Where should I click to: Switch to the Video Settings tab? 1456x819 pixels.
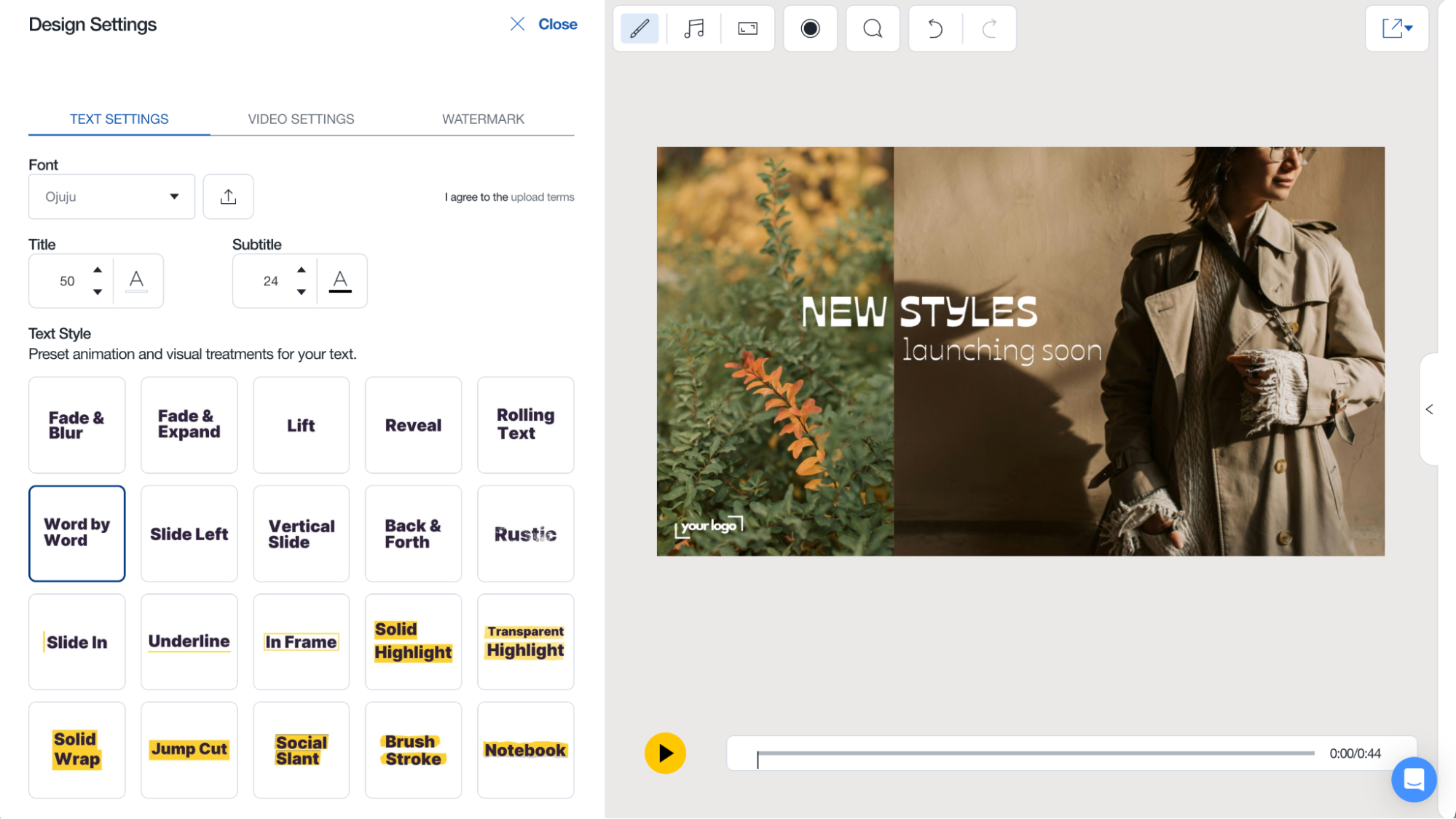(300, 119)
